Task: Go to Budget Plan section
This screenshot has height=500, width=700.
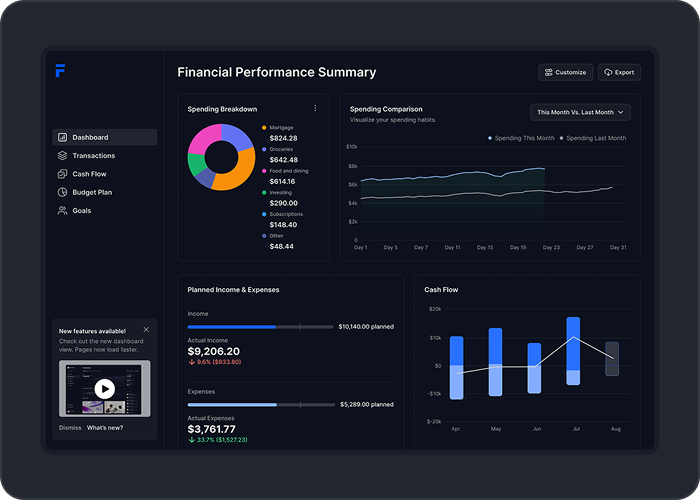Action: [x=92, y=192]
